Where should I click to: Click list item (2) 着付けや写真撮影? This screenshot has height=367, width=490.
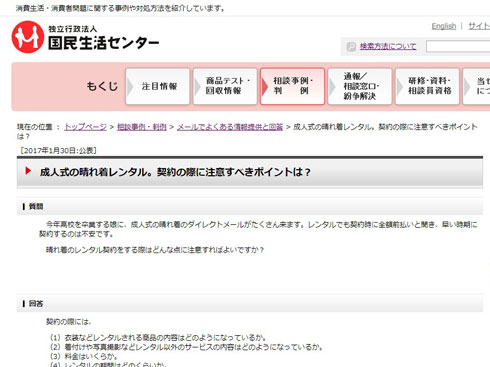(186, 347)
